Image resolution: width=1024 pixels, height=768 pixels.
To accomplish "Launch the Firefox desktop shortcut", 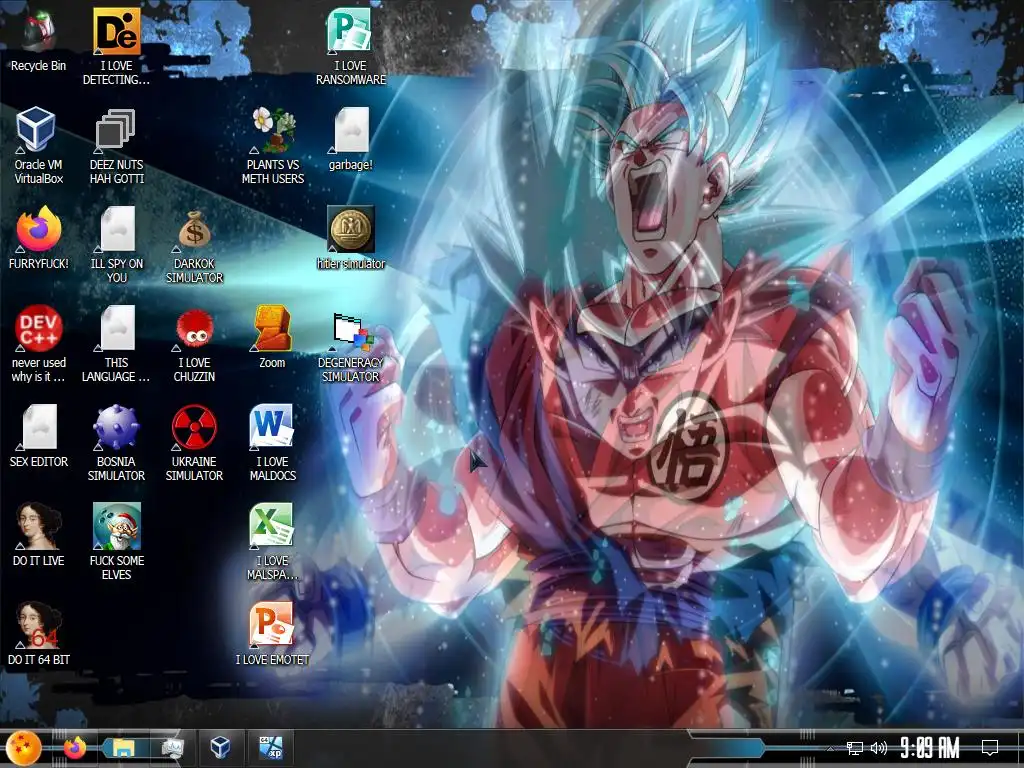I will pyautogui.click(x=38, y=229).
